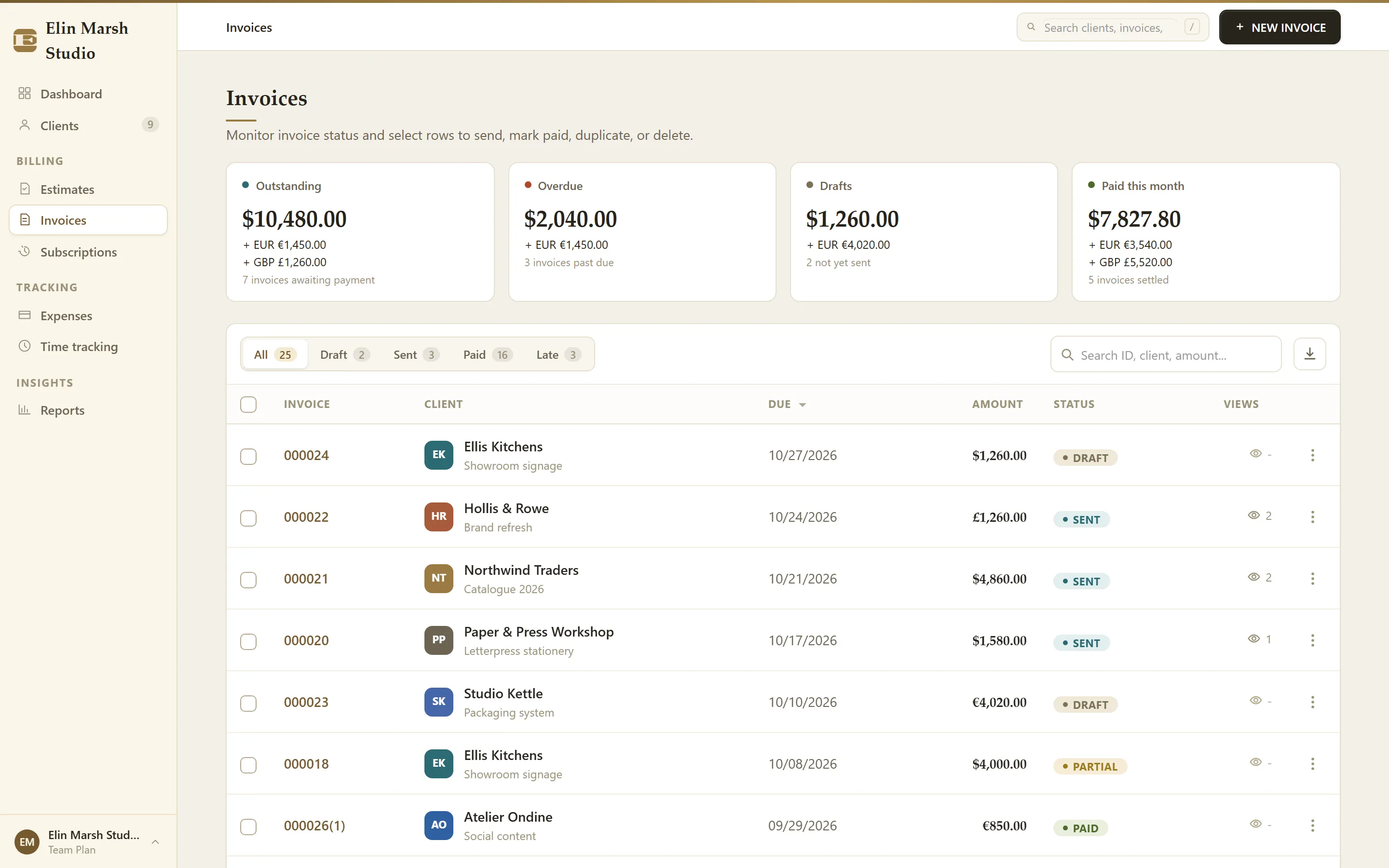Focus the global Search clients, invoices field
Screen dimensions: 1389x868
1112,27
